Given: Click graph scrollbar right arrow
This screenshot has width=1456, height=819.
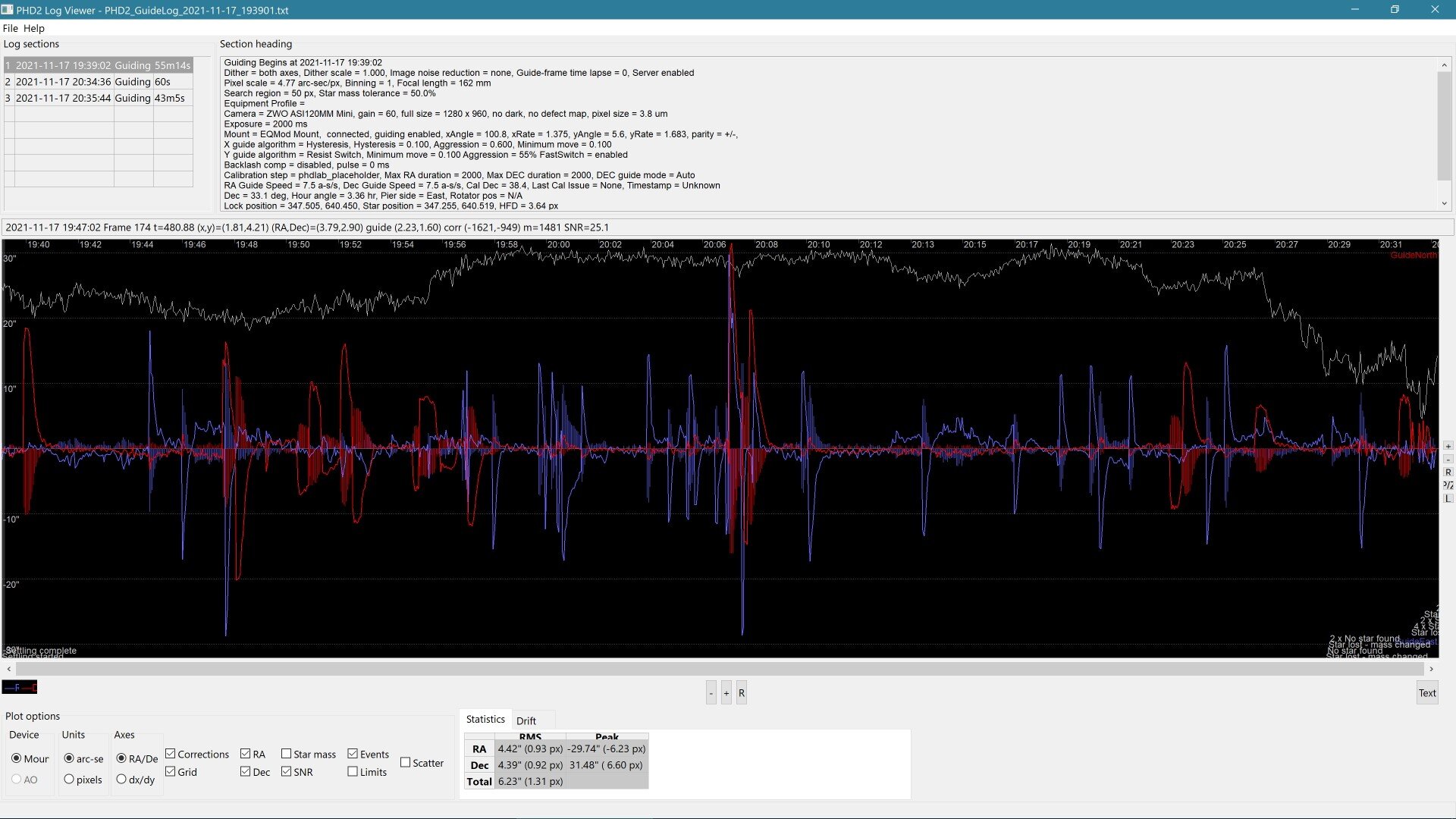Looking at the screenshot, I should click(1431, 669).
